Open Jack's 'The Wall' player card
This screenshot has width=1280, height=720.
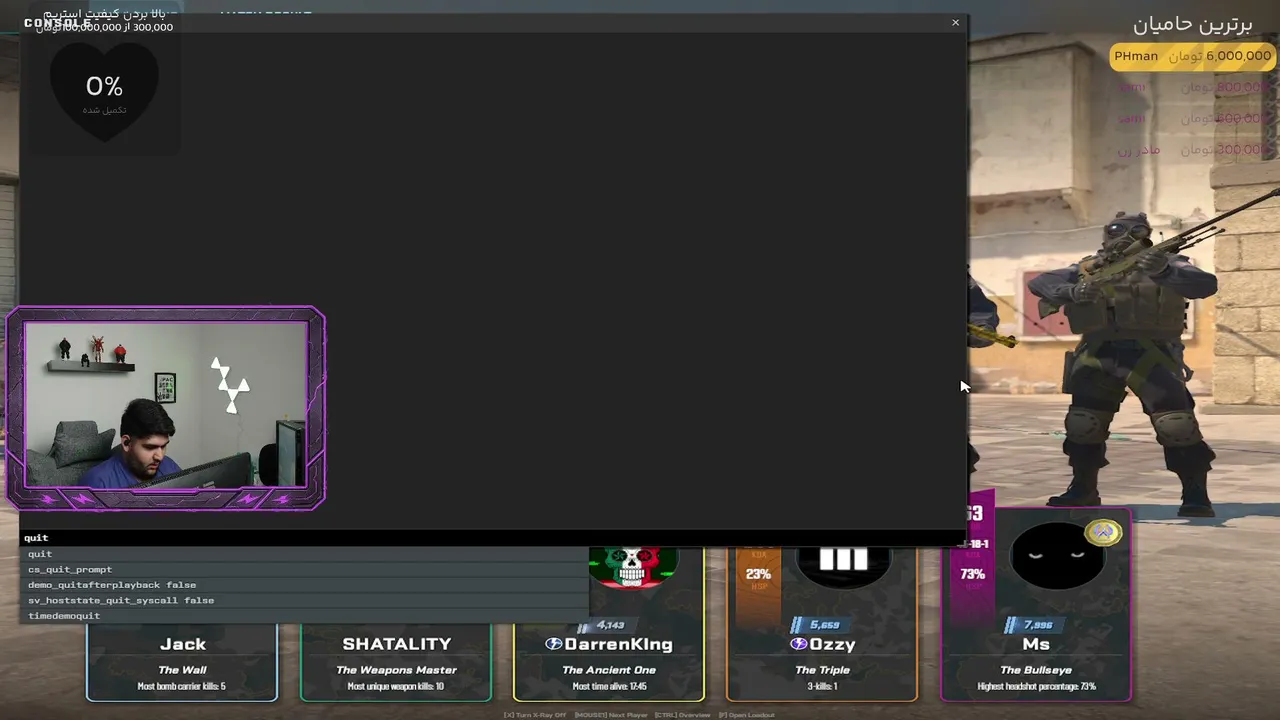pos(182,662)
